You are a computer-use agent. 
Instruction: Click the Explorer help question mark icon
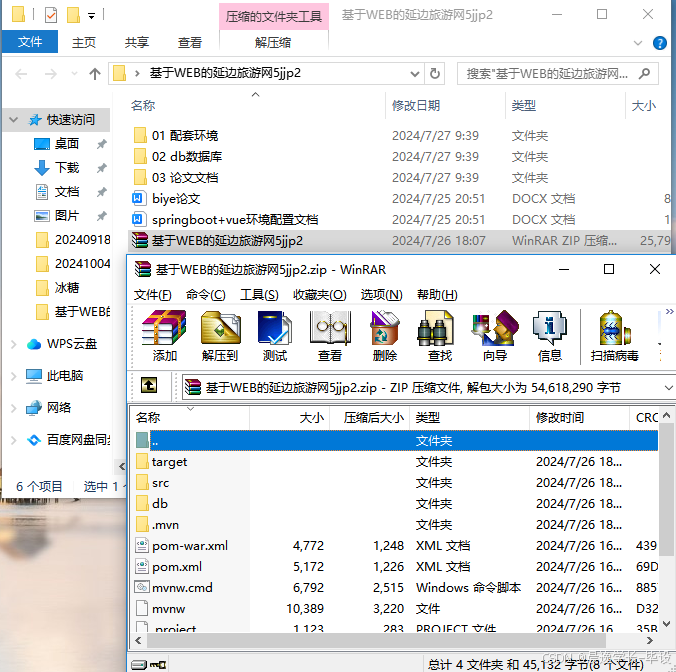point(660,43)
